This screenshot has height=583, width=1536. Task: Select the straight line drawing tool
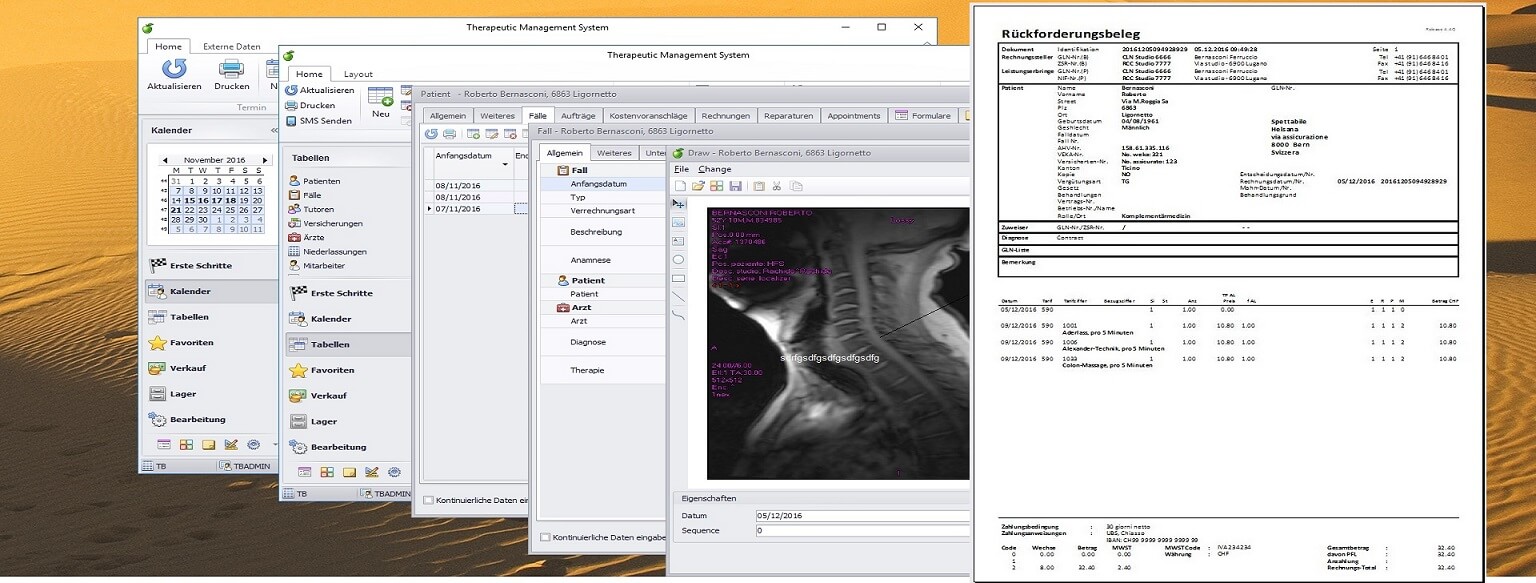pyautogui.click(x=679, y=297)
